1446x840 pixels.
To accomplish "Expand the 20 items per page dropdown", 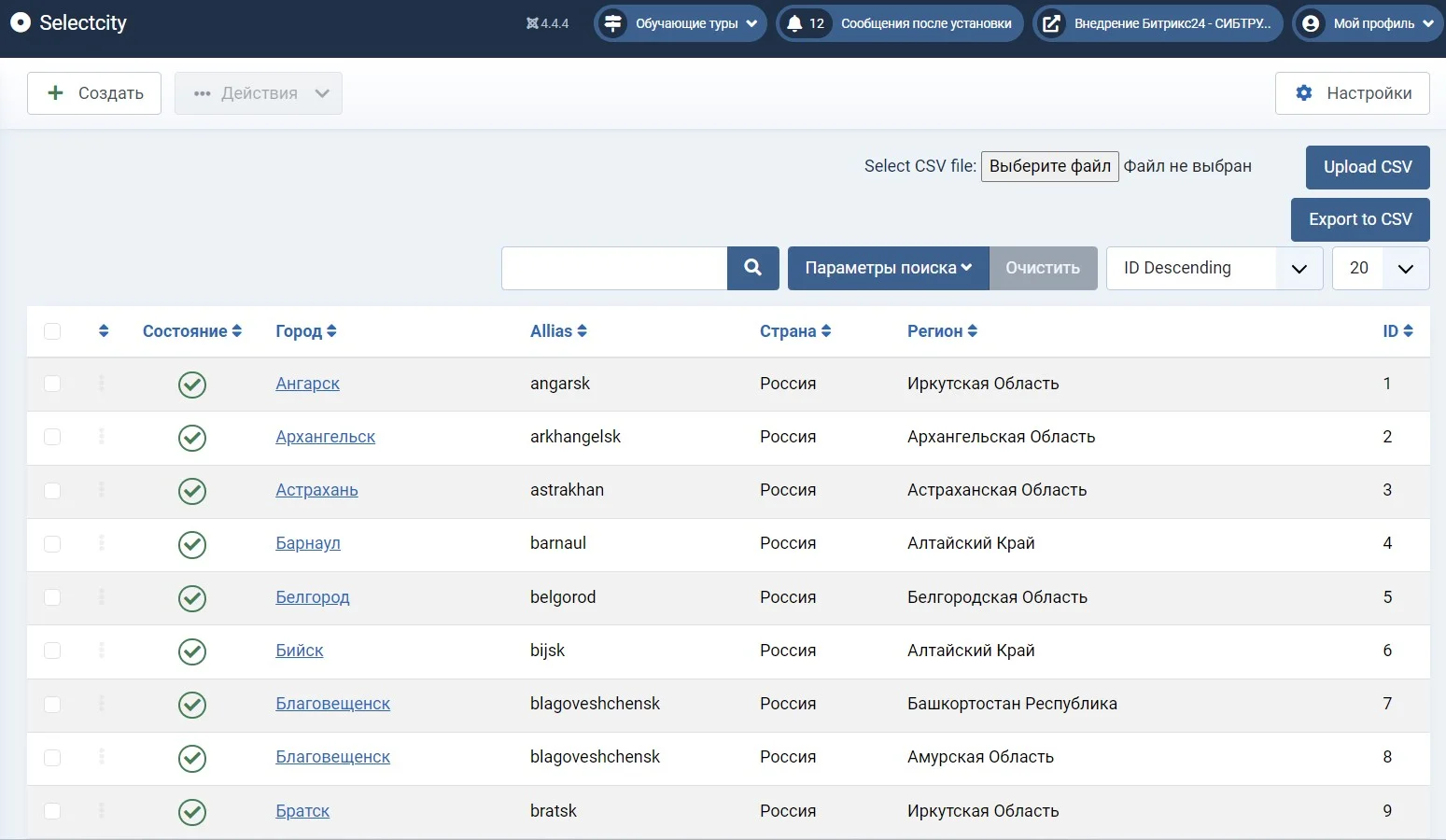I will [x=1380, y=269].
